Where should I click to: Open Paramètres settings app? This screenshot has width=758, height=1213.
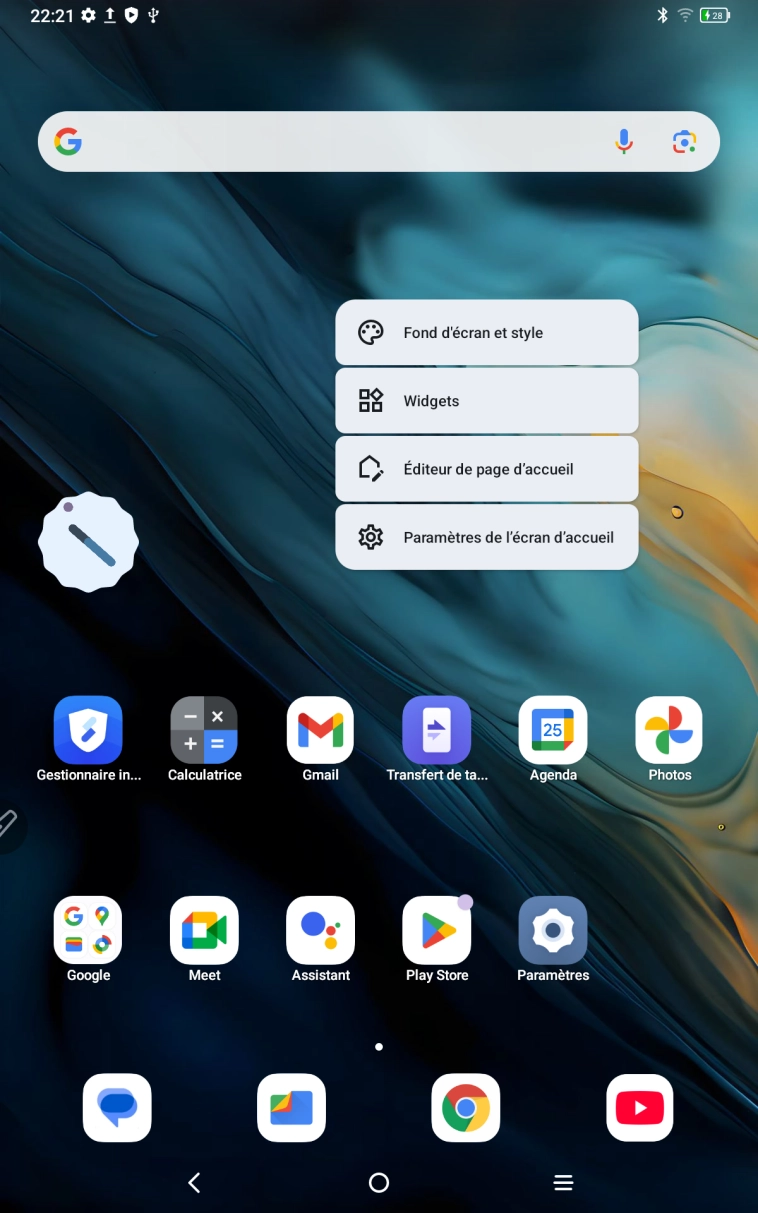coord(553,931)
